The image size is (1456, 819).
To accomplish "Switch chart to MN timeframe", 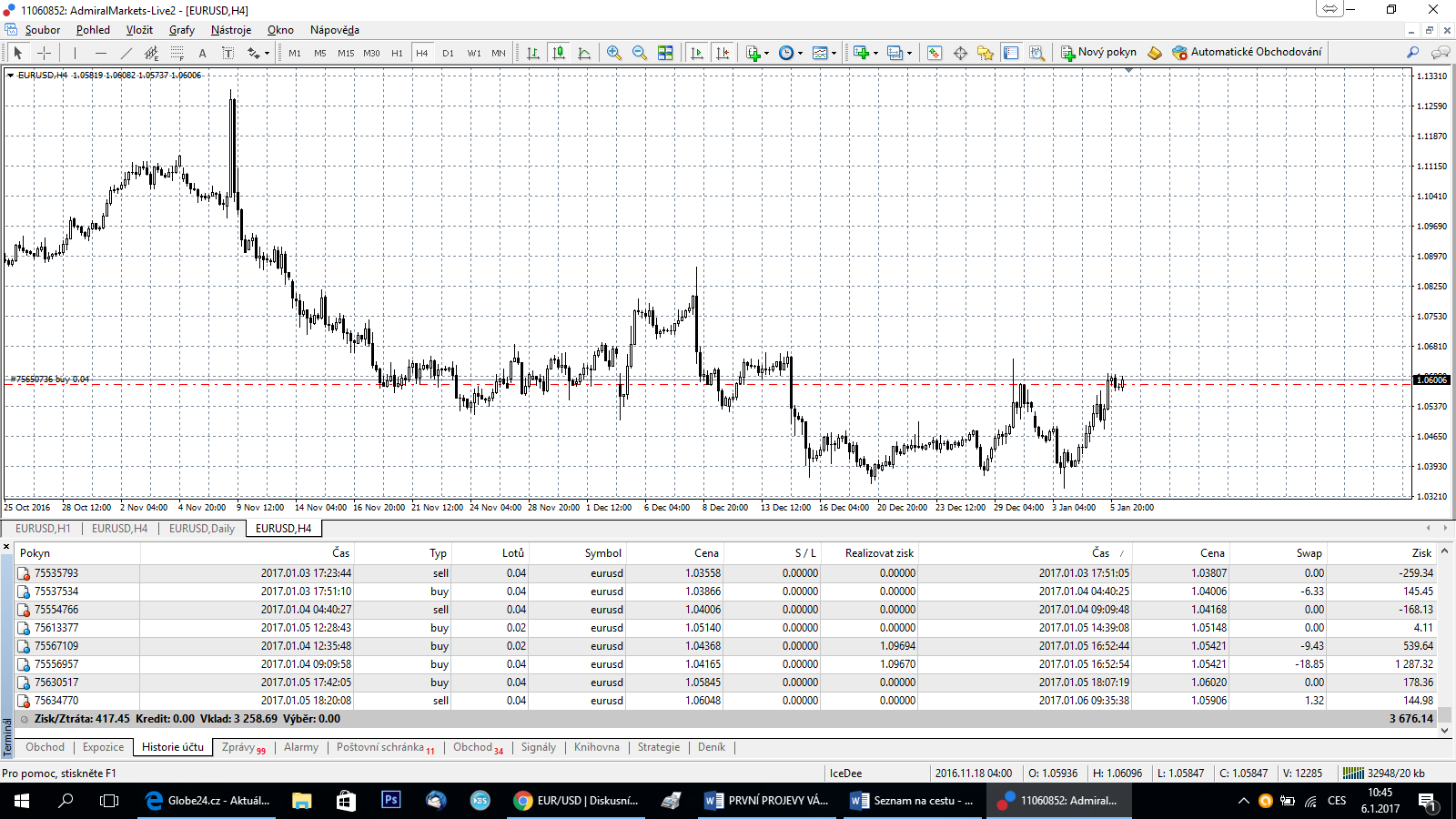I will pyautogui.click(x=499, y=53).
